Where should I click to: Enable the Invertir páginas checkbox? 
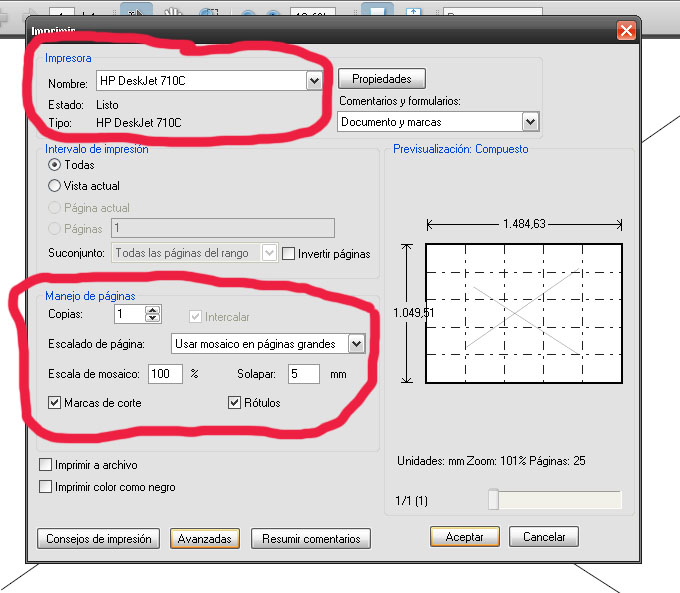289,254
